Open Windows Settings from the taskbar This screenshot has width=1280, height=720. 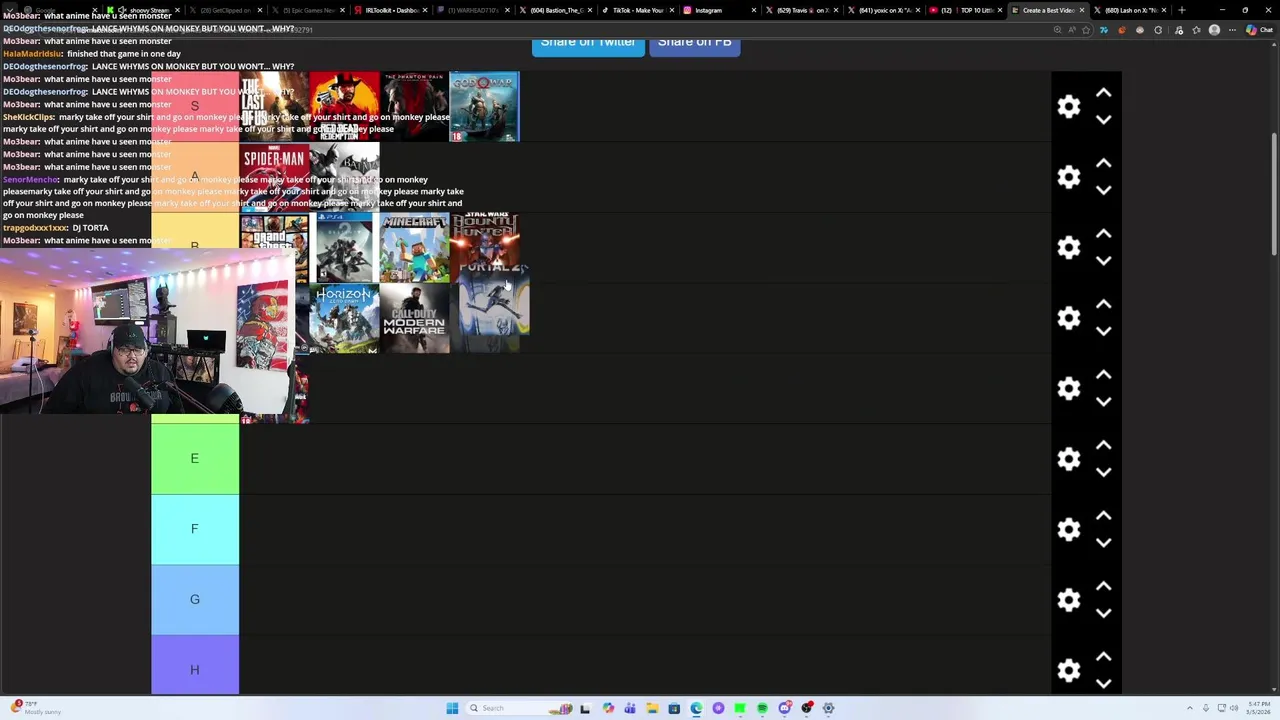click(x=828, y=708)
